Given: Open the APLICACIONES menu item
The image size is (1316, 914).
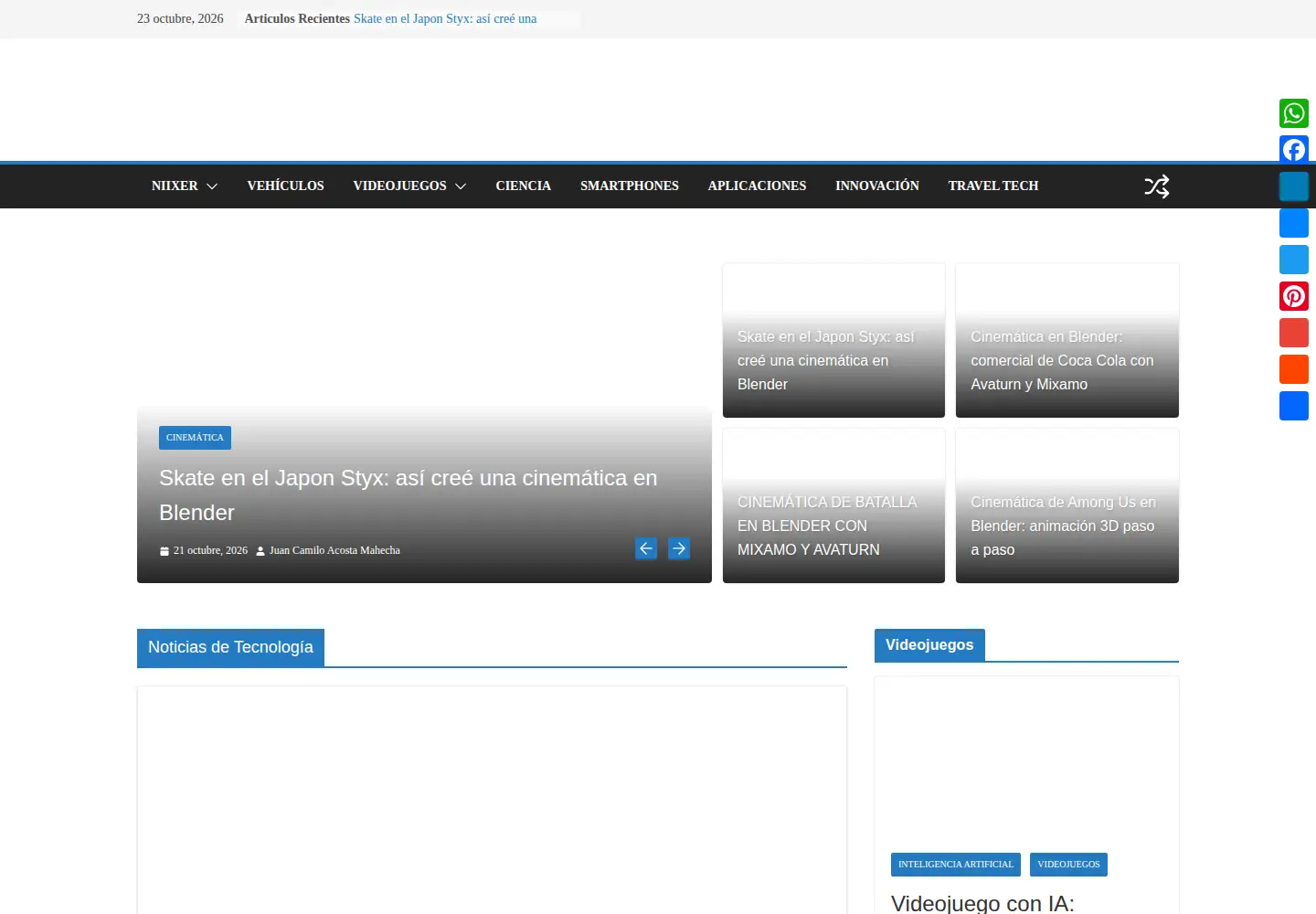Looking at the screenshot, I should click(757, 186).
